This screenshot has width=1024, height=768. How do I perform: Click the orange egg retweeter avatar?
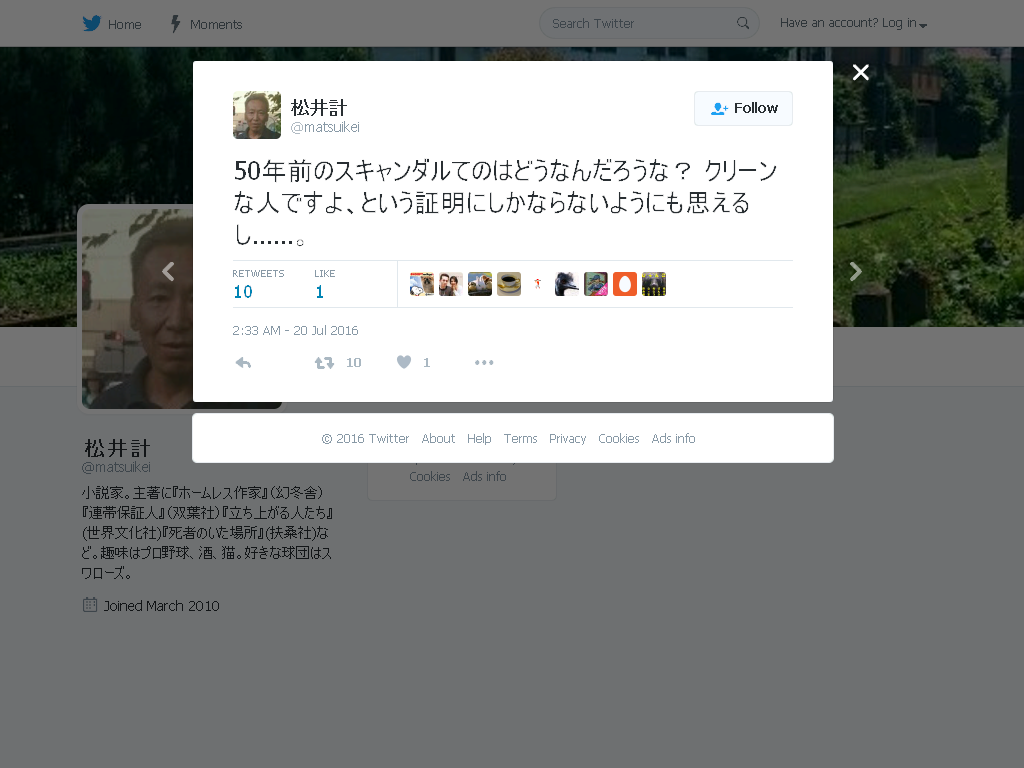(625, 284)
